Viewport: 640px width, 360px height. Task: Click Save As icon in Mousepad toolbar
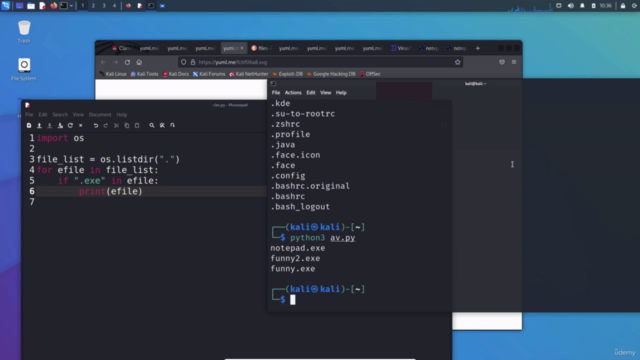tap(60, 125)
